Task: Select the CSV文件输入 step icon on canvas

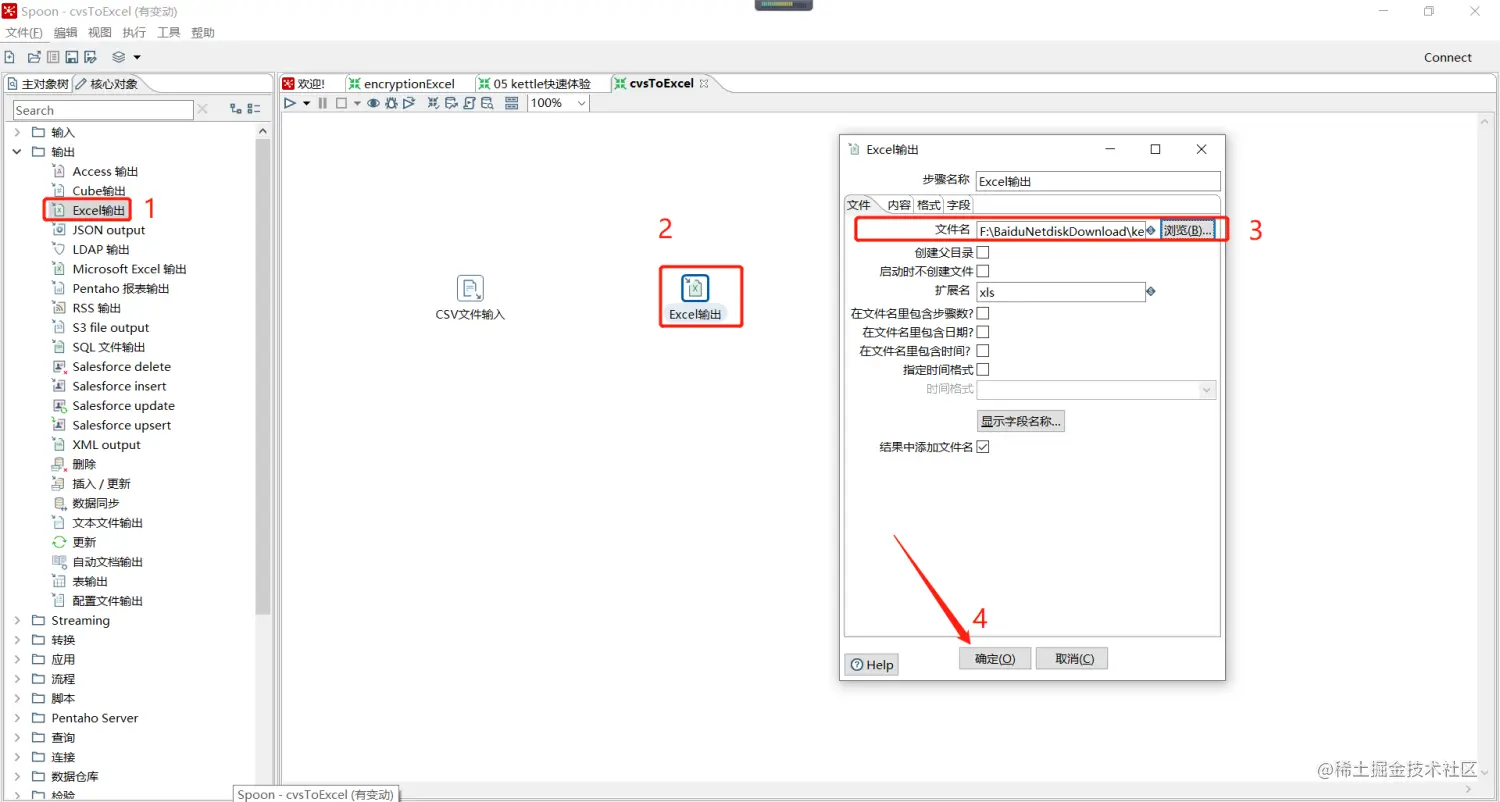Action: [x=470, y=289]
